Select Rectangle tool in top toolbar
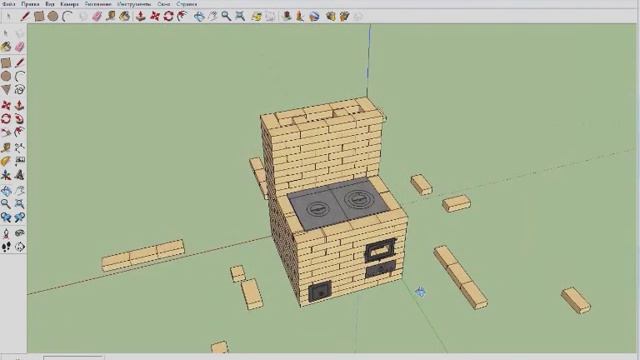This screenshot has height=360, width=640. pyautogui.click(x=39, y=16)
